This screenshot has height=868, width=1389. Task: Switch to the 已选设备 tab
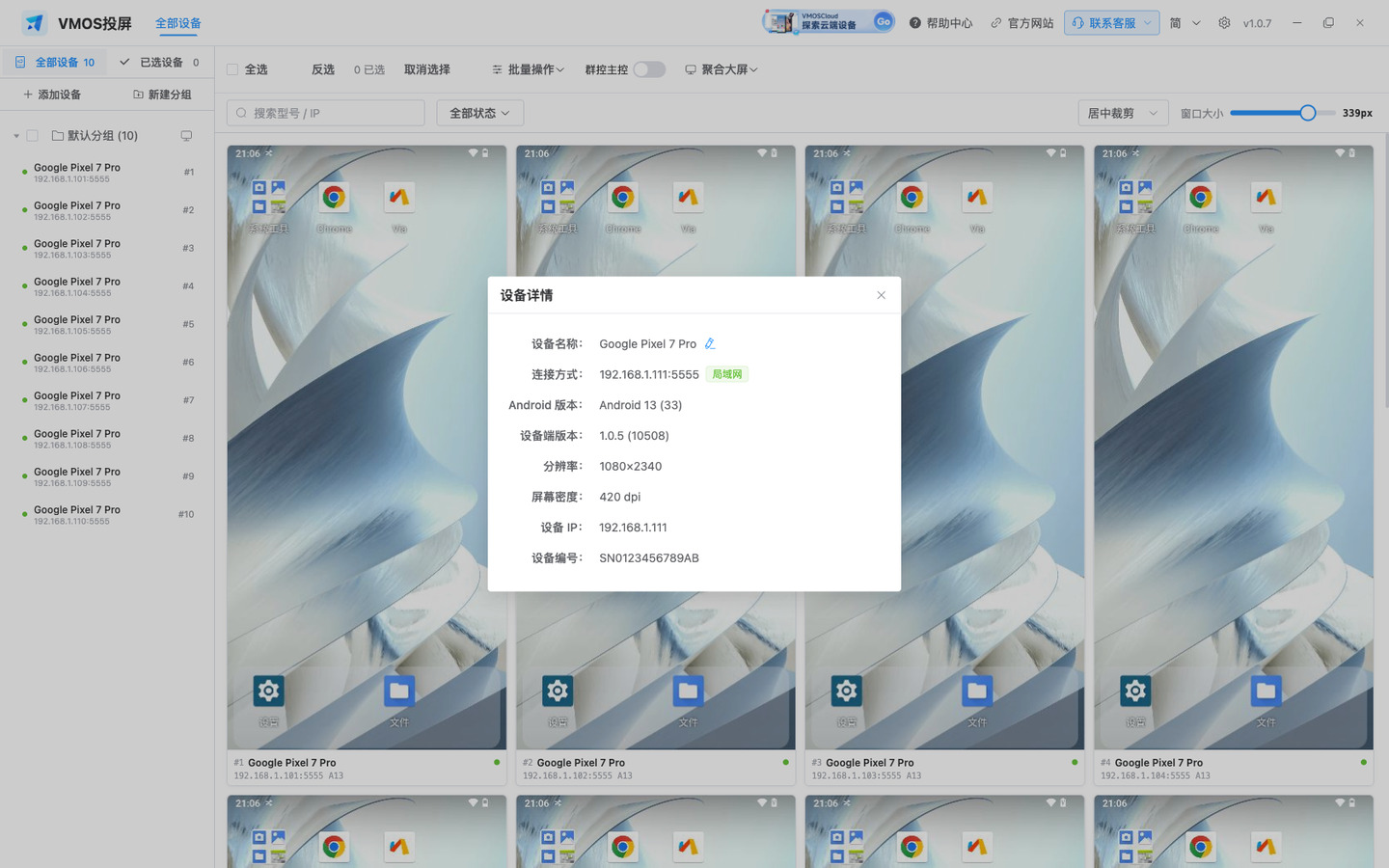click(159, 62)
